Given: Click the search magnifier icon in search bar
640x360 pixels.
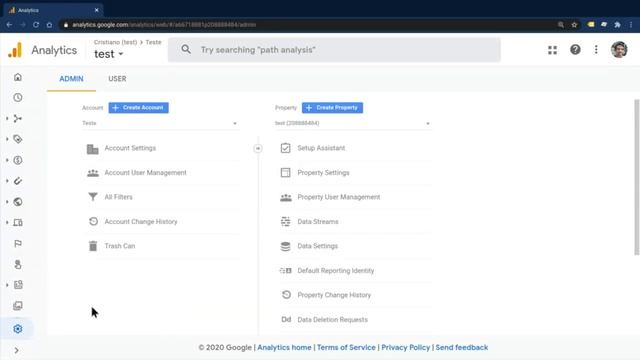Looking at the screenshot, I should pos(186,49).
